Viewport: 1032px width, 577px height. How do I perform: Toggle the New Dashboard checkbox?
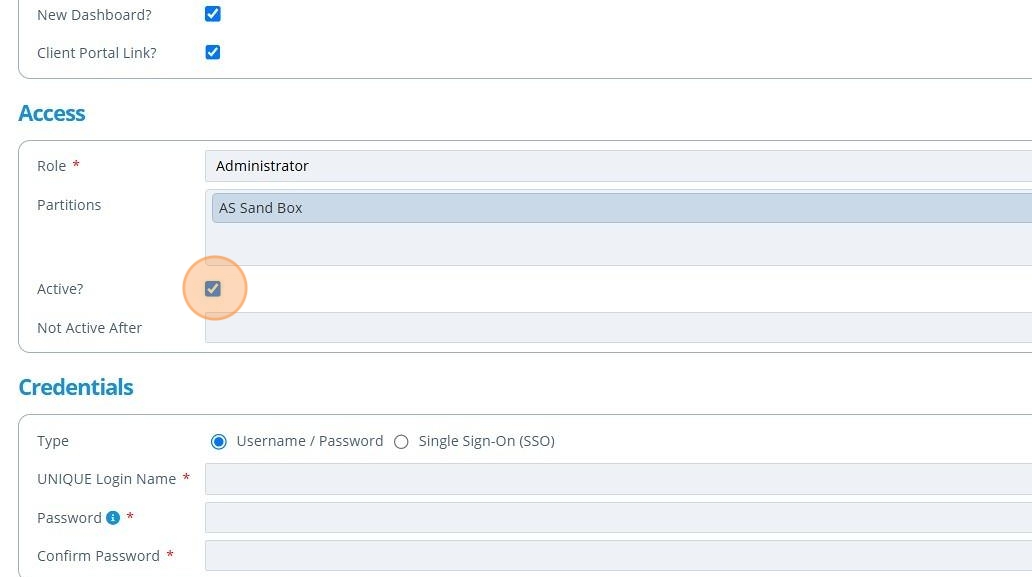pyautogui.click(x=212, y=14)
